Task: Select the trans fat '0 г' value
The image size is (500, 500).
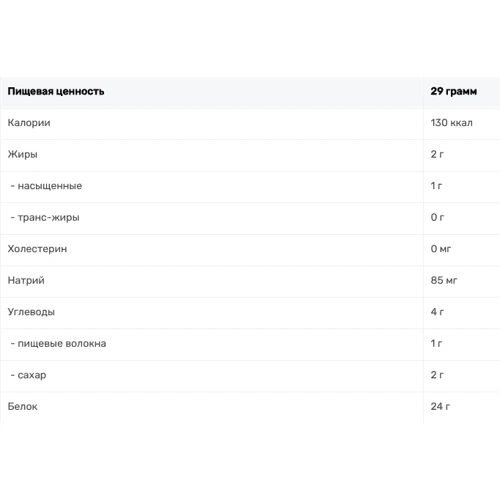Action: click(437, 217)
